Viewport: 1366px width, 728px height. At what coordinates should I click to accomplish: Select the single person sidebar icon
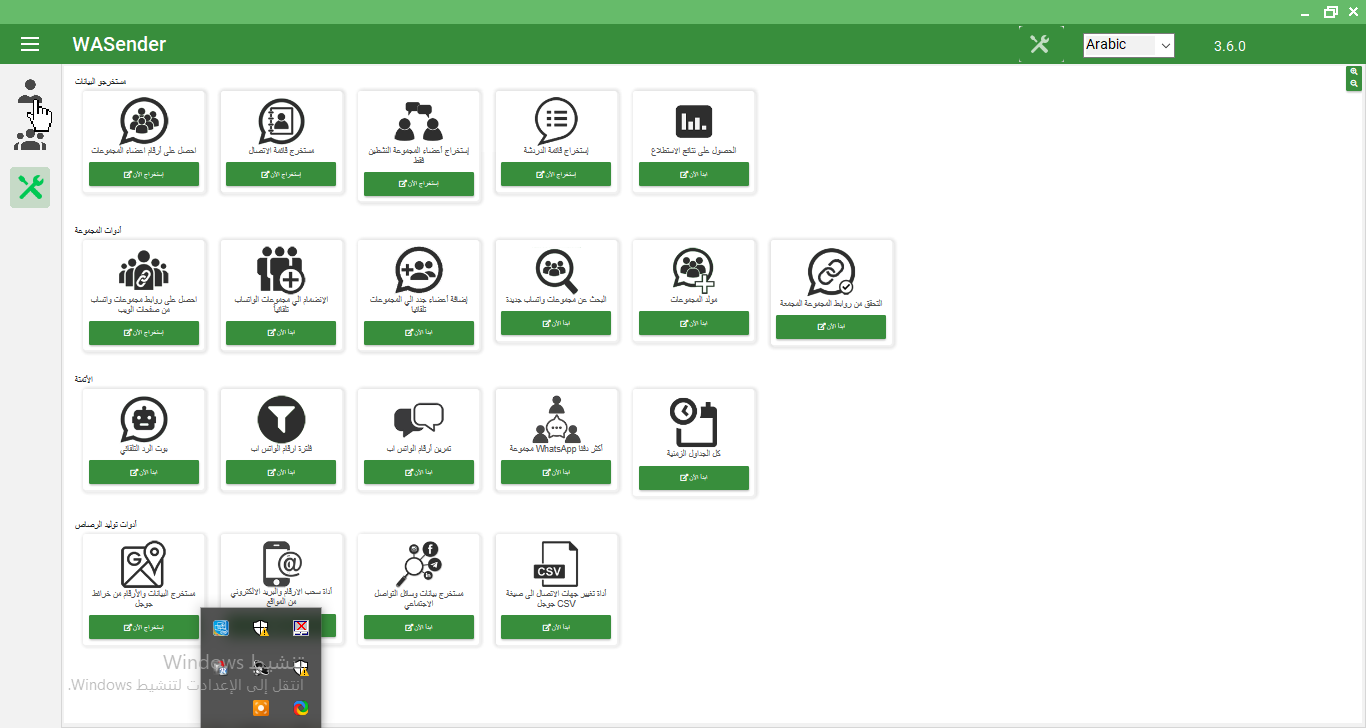coord(31,92)
